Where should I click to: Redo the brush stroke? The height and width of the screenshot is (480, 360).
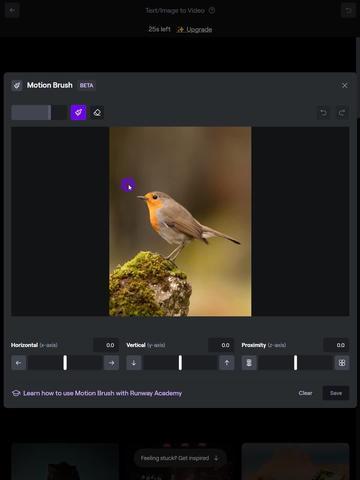click(342, 113)
